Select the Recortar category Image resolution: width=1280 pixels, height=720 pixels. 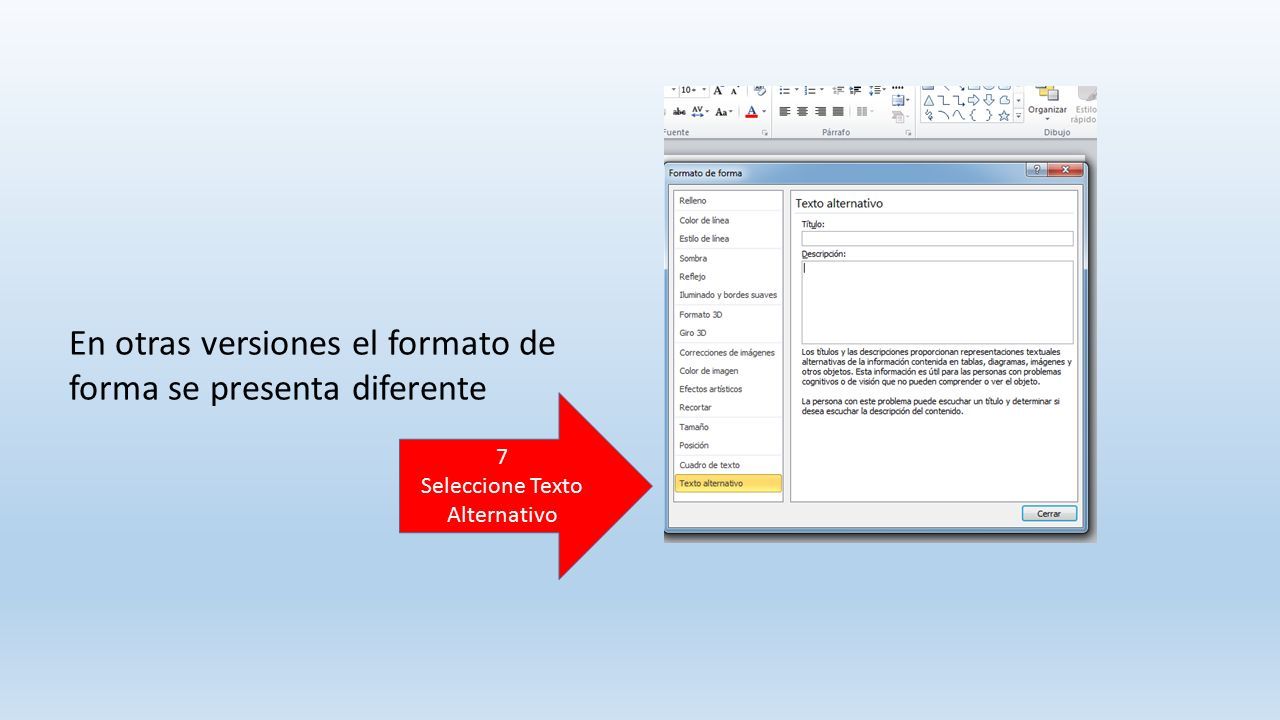point(728,408)
